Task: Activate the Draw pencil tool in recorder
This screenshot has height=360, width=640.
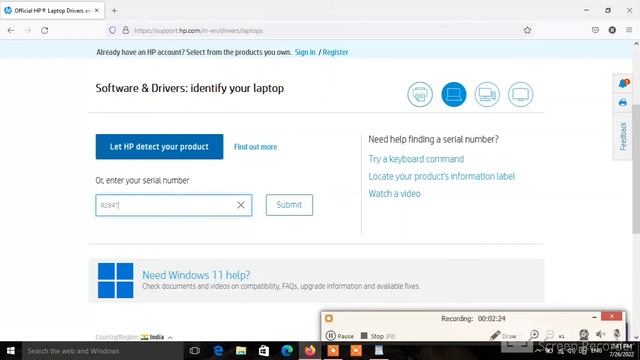Action: (503, 336)
